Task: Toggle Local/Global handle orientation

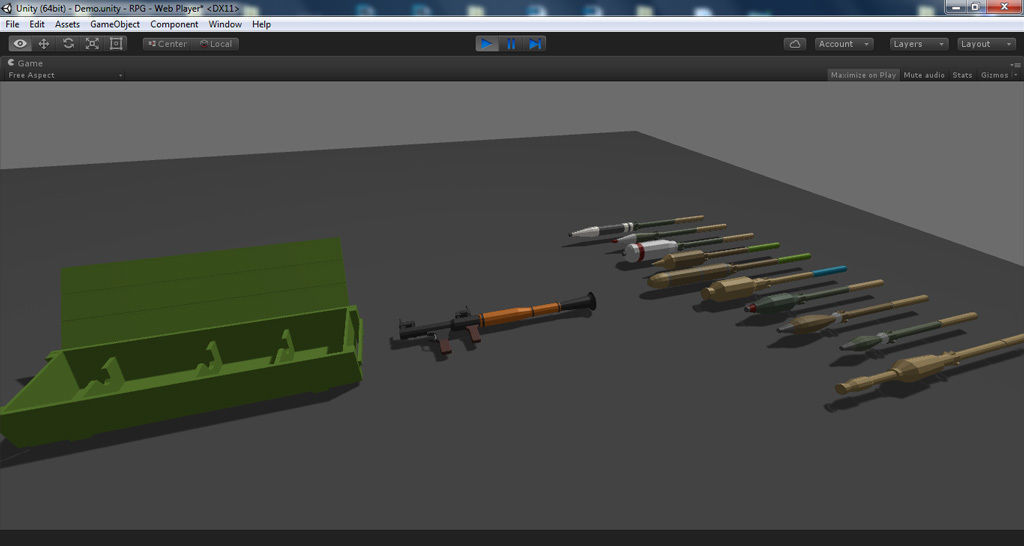Action: click(x=216, y=44)
